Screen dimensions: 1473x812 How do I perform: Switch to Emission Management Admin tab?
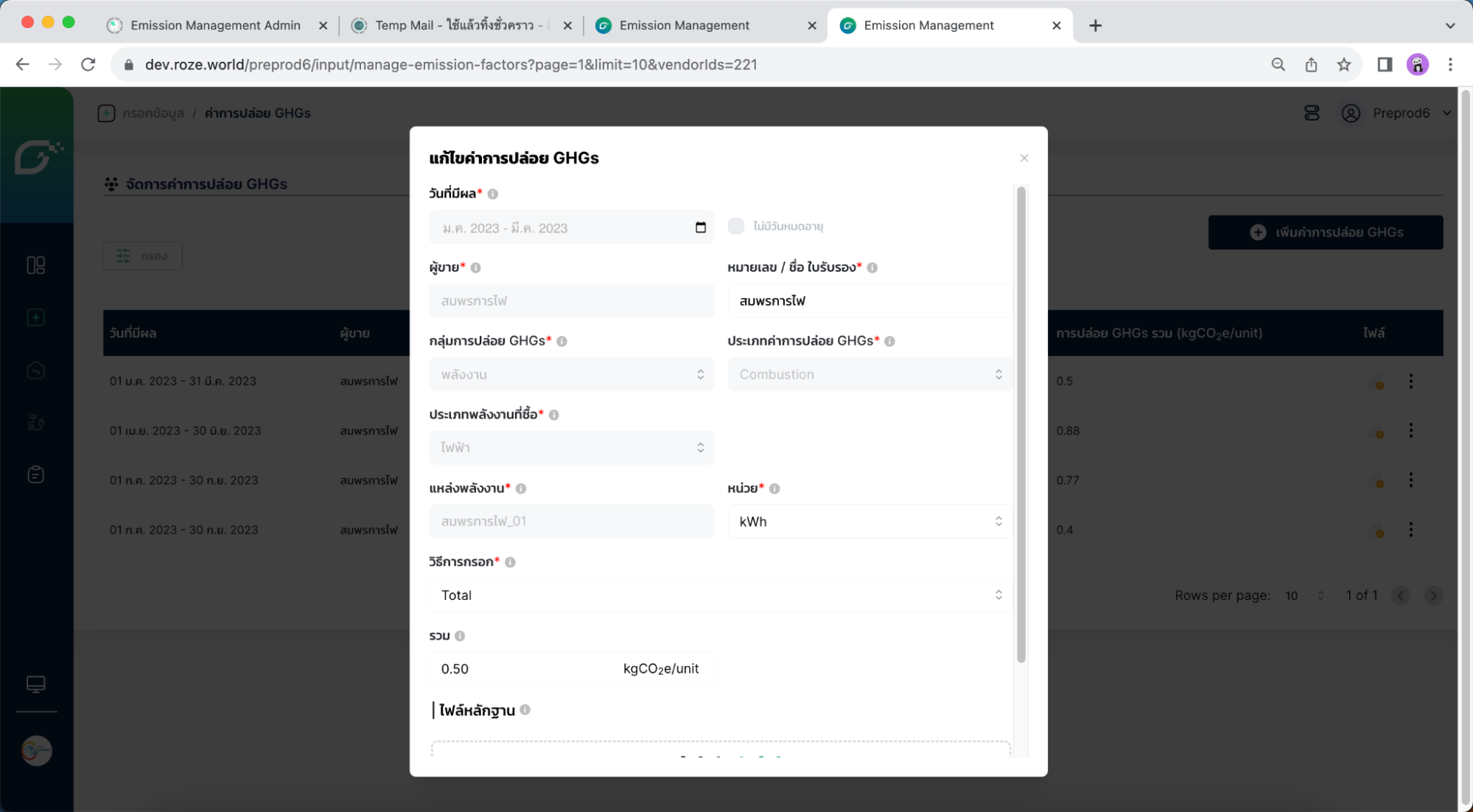pos(215,25)
